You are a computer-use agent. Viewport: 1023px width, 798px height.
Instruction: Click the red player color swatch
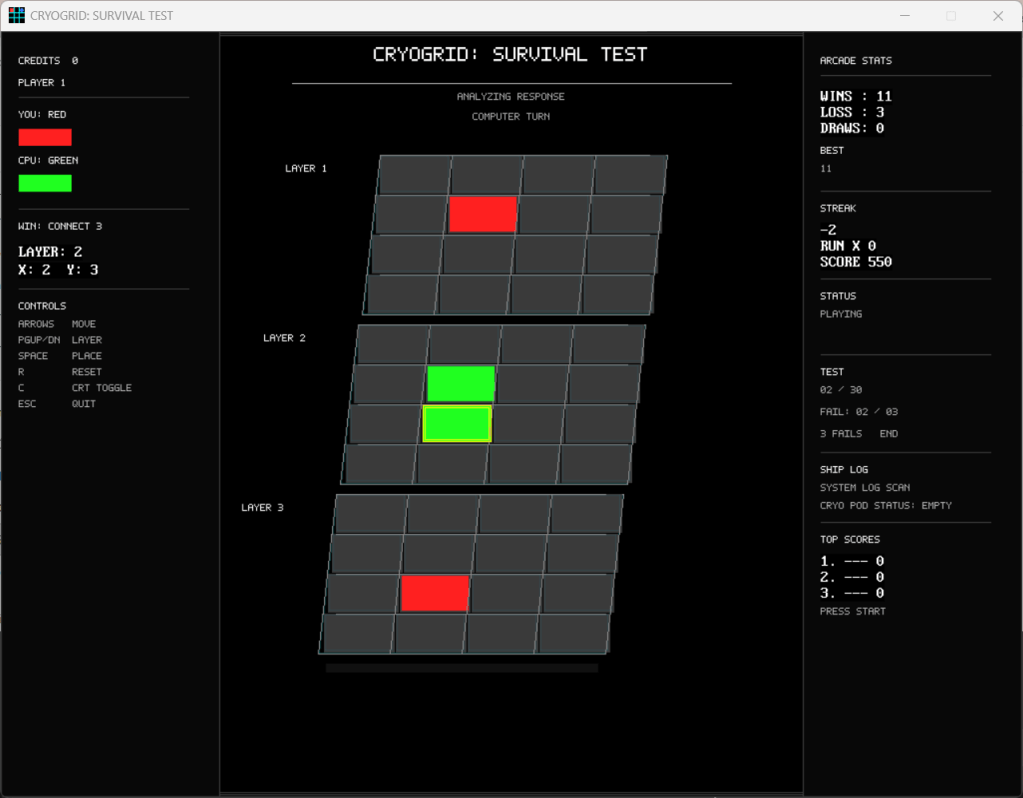coord(45,137)
